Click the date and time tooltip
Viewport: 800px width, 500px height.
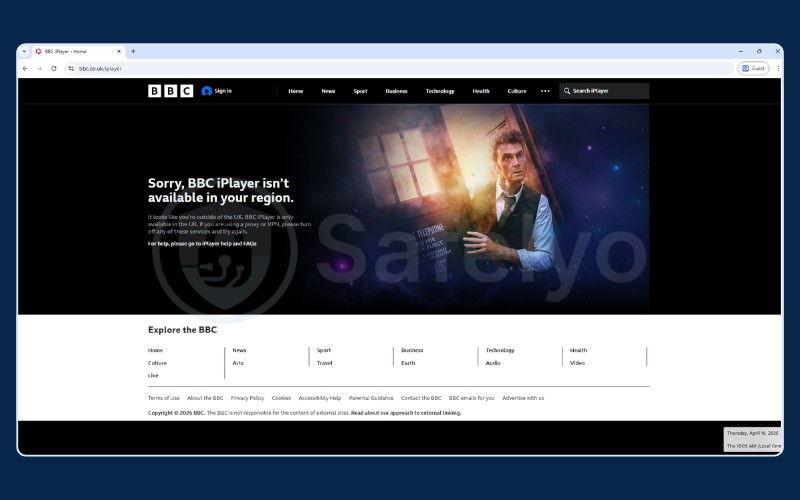753,439
